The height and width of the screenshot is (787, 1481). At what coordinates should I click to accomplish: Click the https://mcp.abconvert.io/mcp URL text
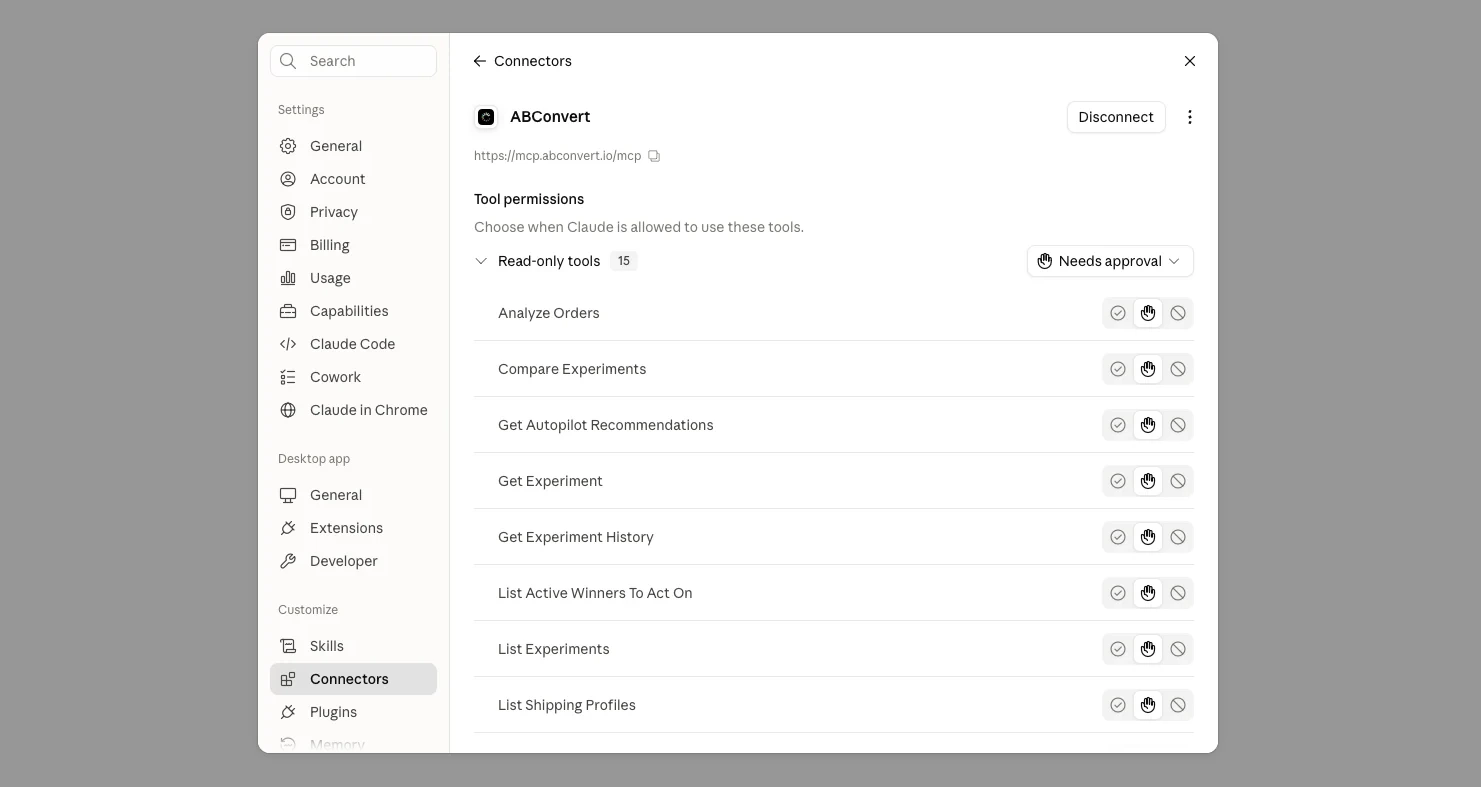click(558, 156)
